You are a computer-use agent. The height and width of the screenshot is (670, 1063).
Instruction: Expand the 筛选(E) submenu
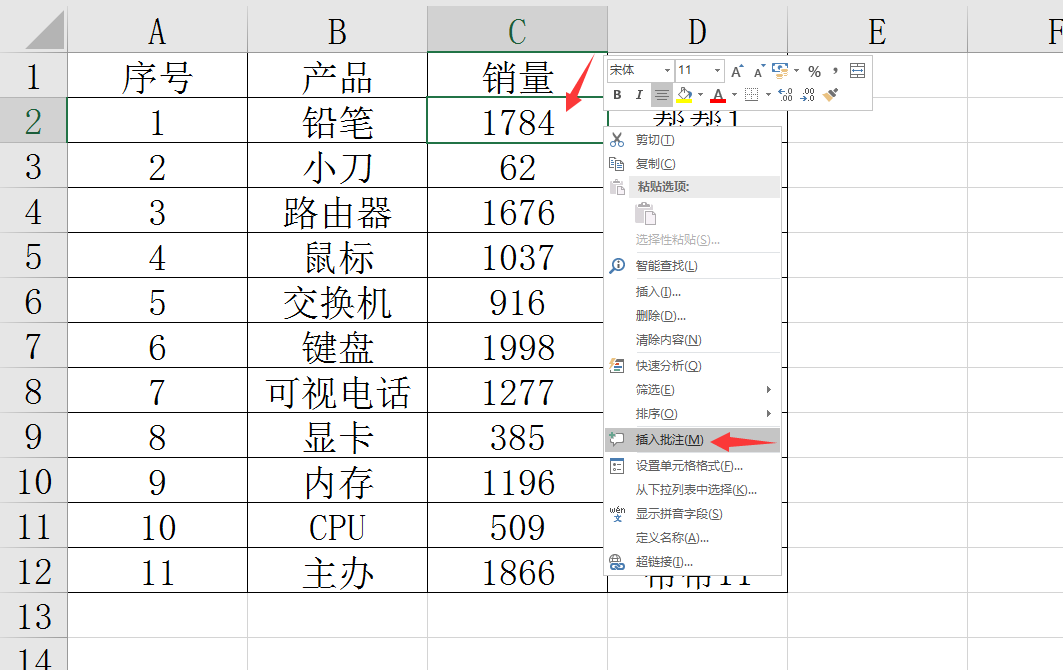coord(692,389)
